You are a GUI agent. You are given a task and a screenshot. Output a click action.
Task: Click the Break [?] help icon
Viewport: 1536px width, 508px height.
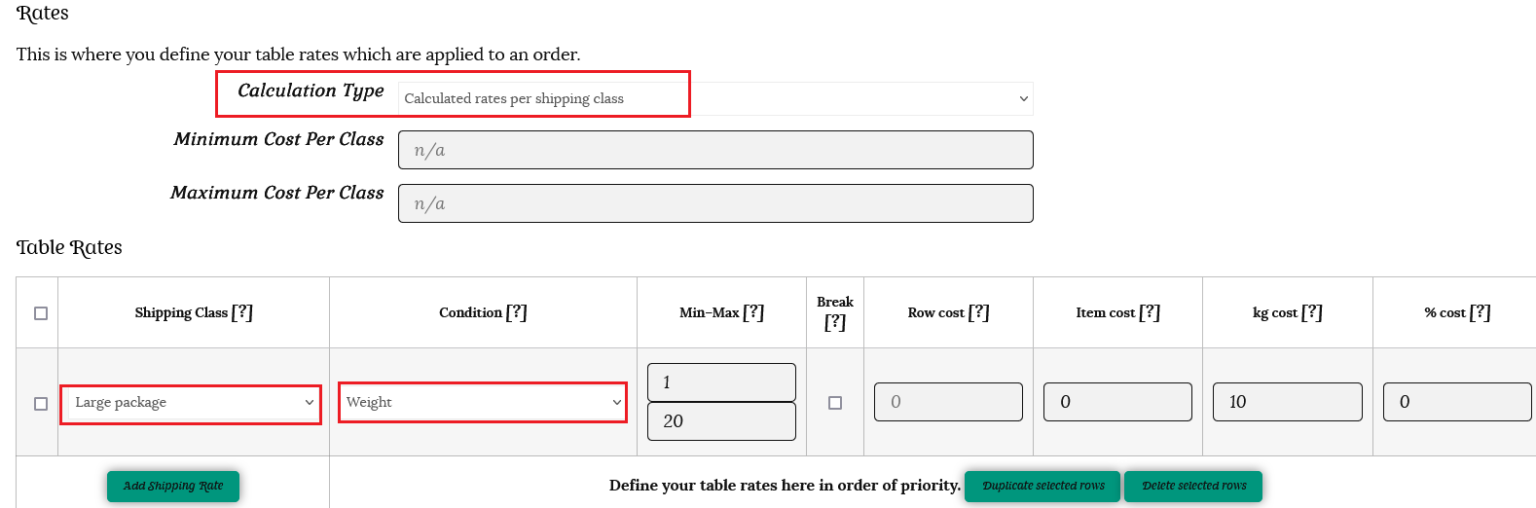(835, 323)
